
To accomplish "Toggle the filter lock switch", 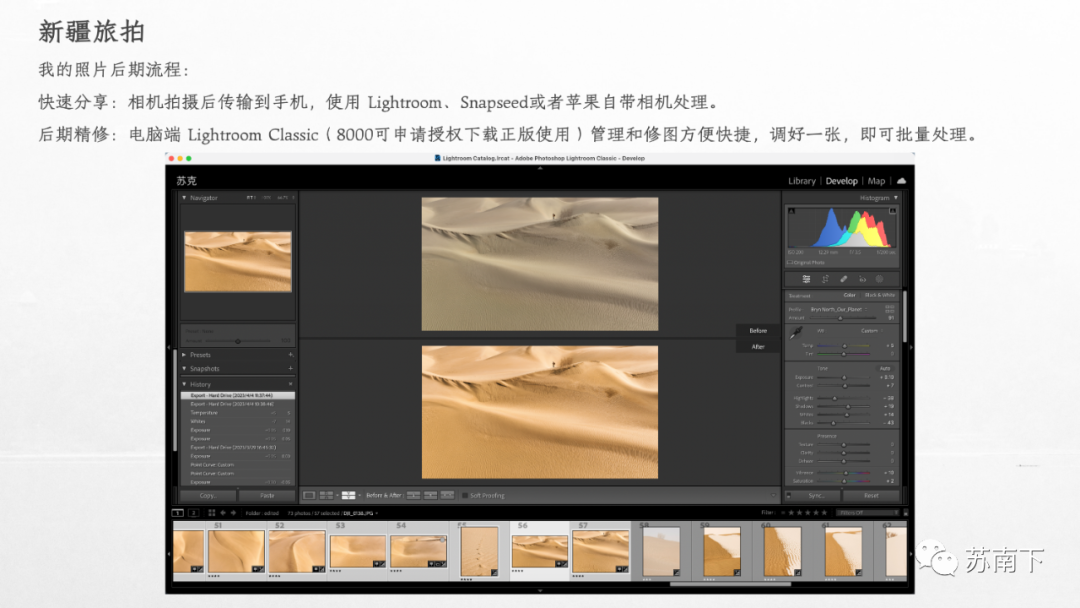I will tap(905, 512).
